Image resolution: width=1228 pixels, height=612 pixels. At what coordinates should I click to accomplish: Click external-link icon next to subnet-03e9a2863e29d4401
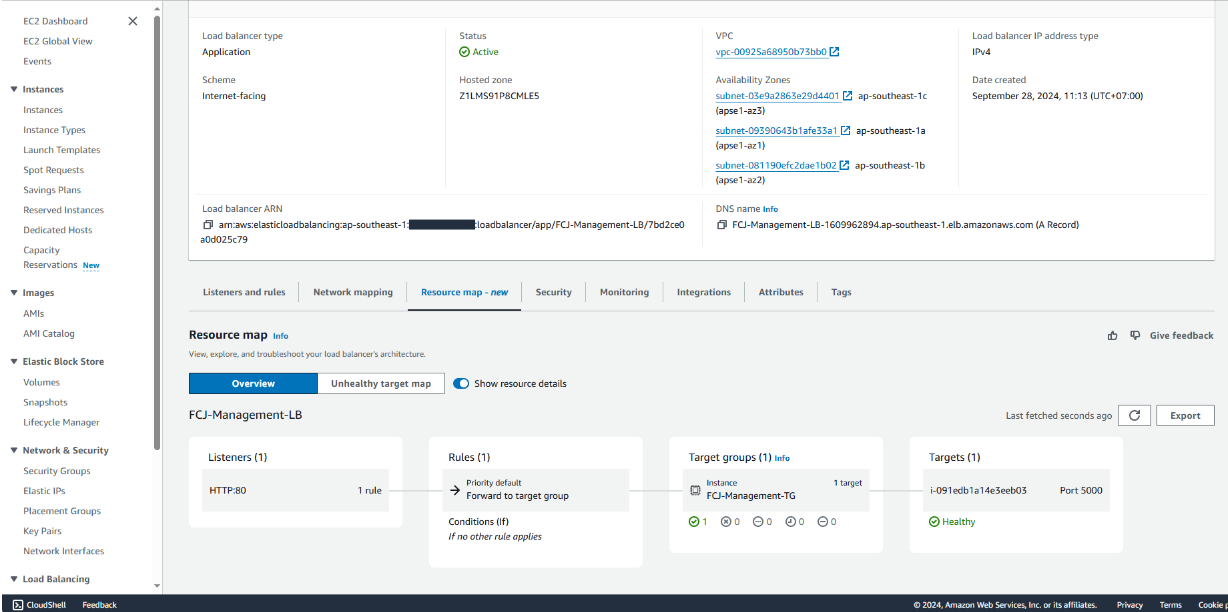coord(847,96)
